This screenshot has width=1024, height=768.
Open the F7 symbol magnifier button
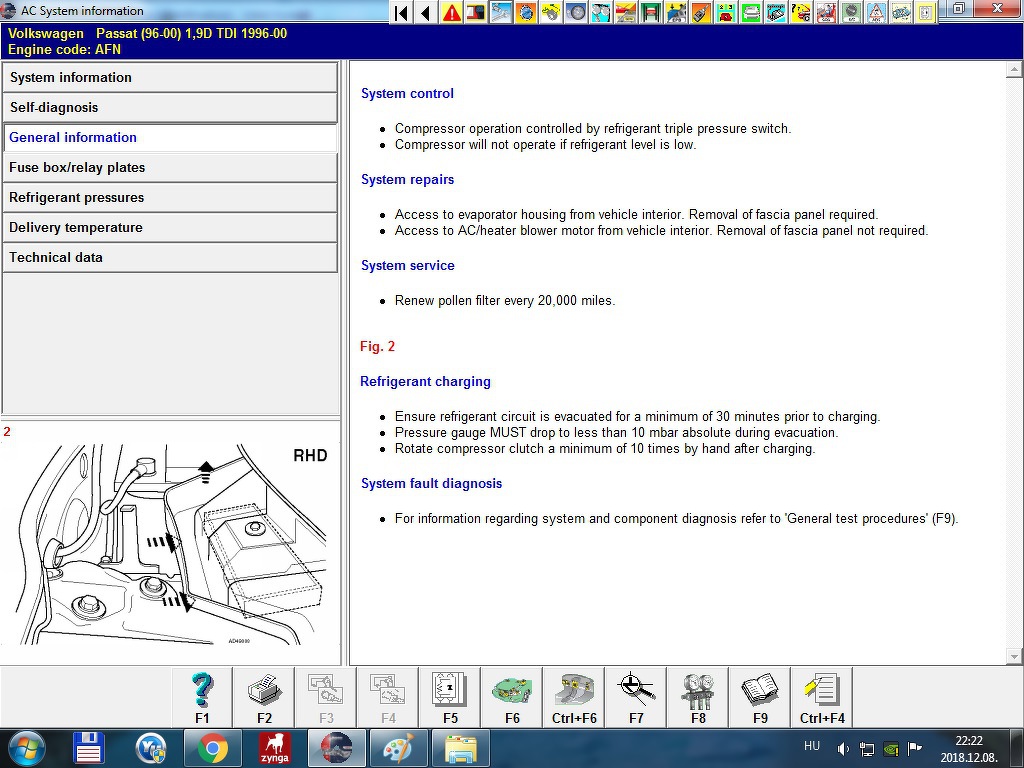coord(636,697)
